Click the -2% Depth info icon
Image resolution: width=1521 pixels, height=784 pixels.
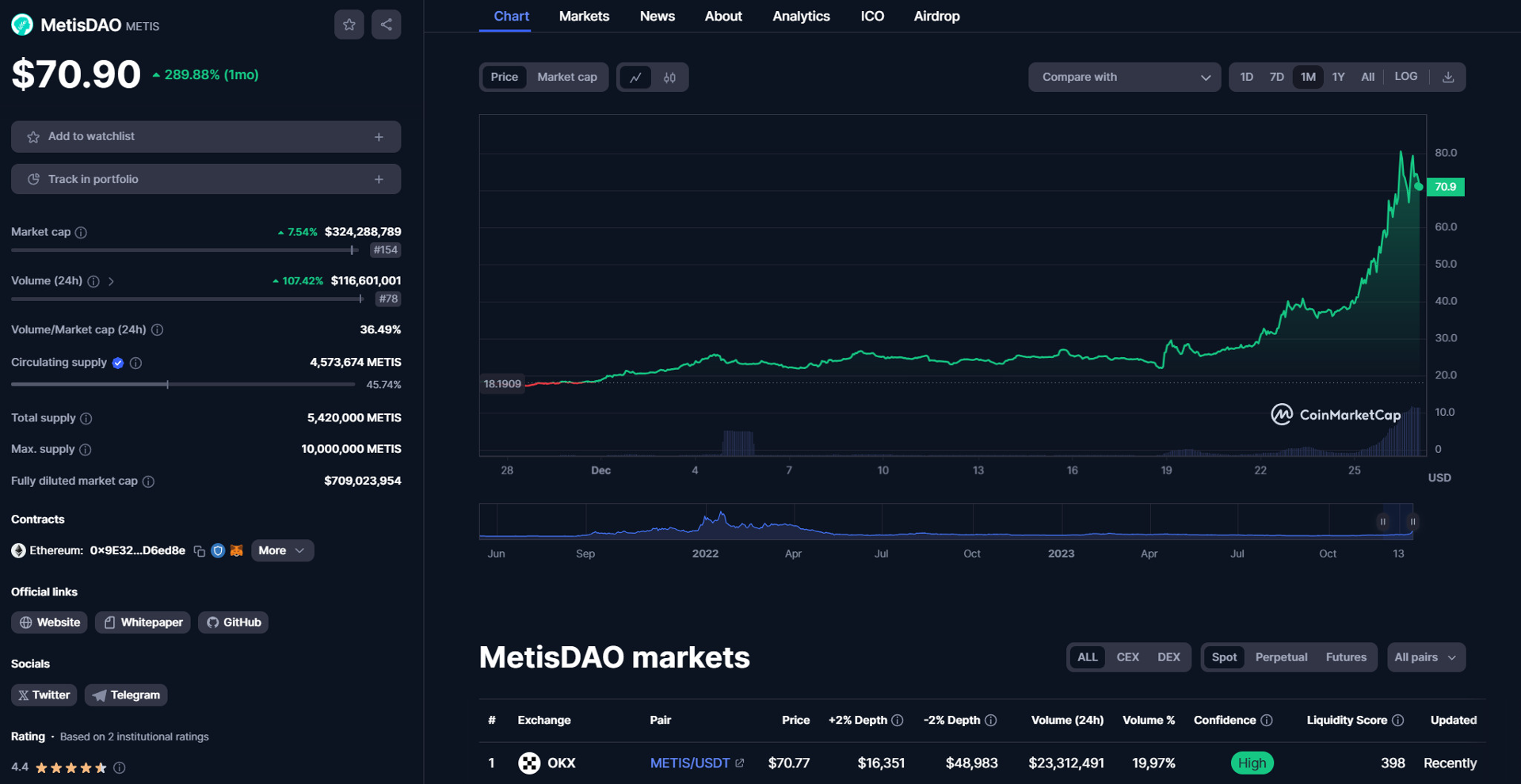tap(991, 720)
